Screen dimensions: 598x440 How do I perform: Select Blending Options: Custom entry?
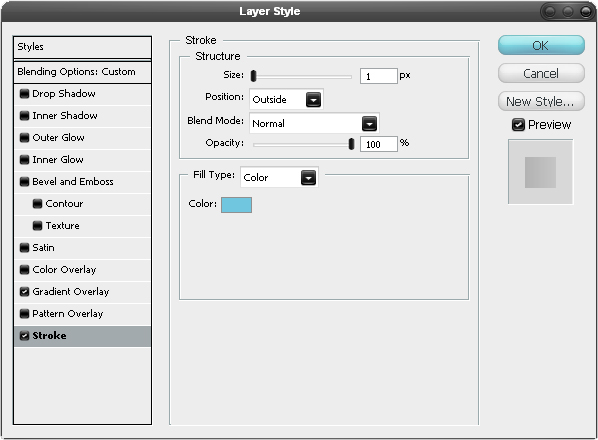coord(82,72)
